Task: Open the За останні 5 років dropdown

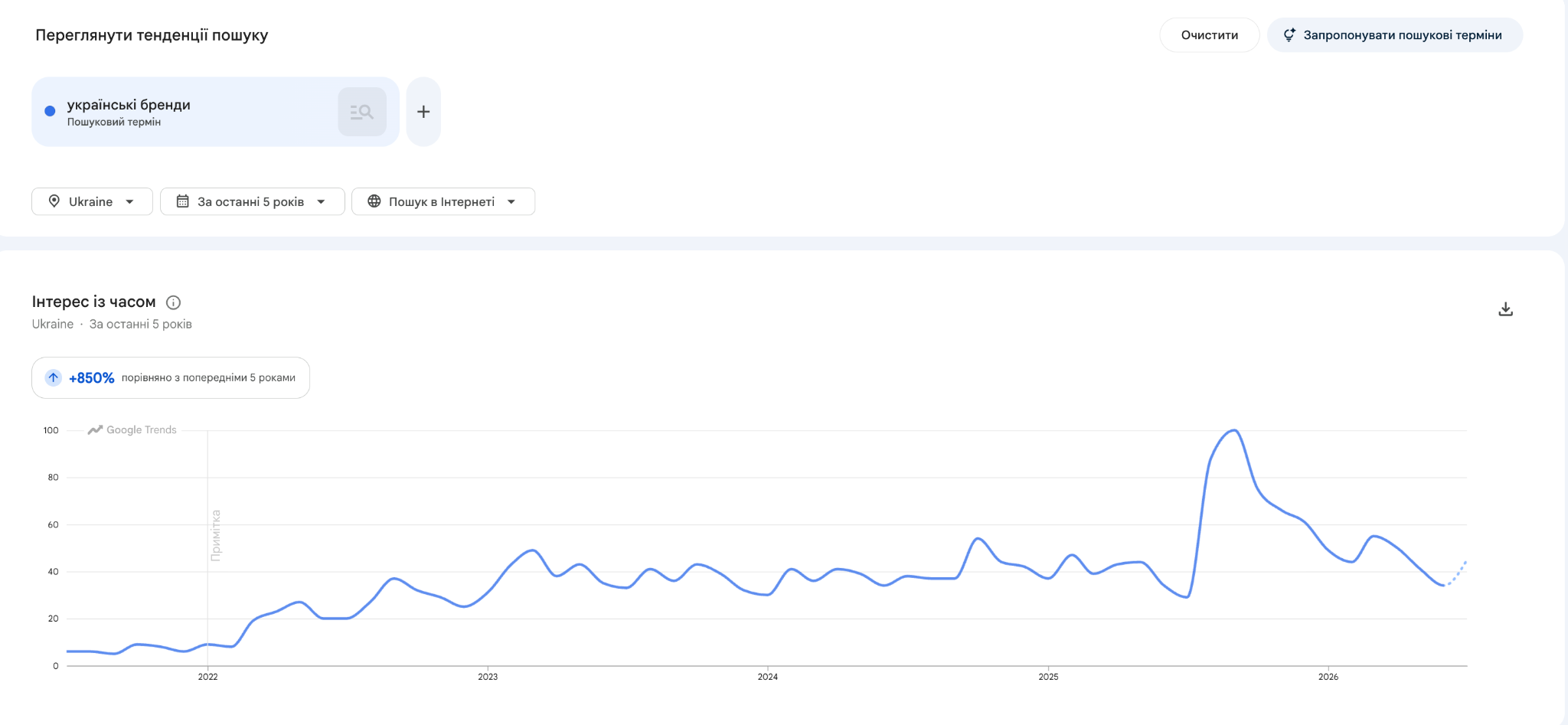Action: click(x=253, y=201)
